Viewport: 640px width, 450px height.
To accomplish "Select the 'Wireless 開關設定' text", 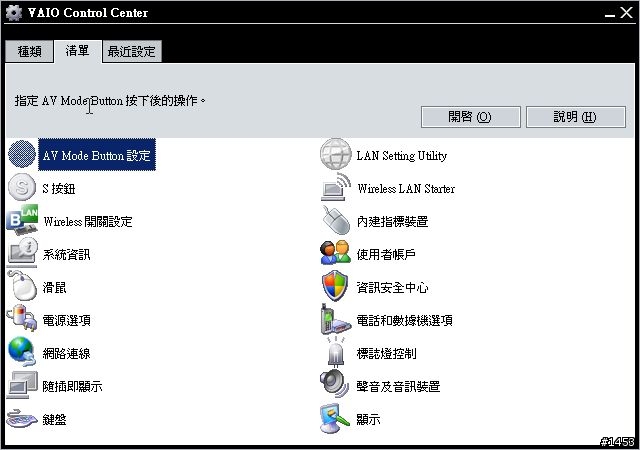I will click(x=88, y=221).
